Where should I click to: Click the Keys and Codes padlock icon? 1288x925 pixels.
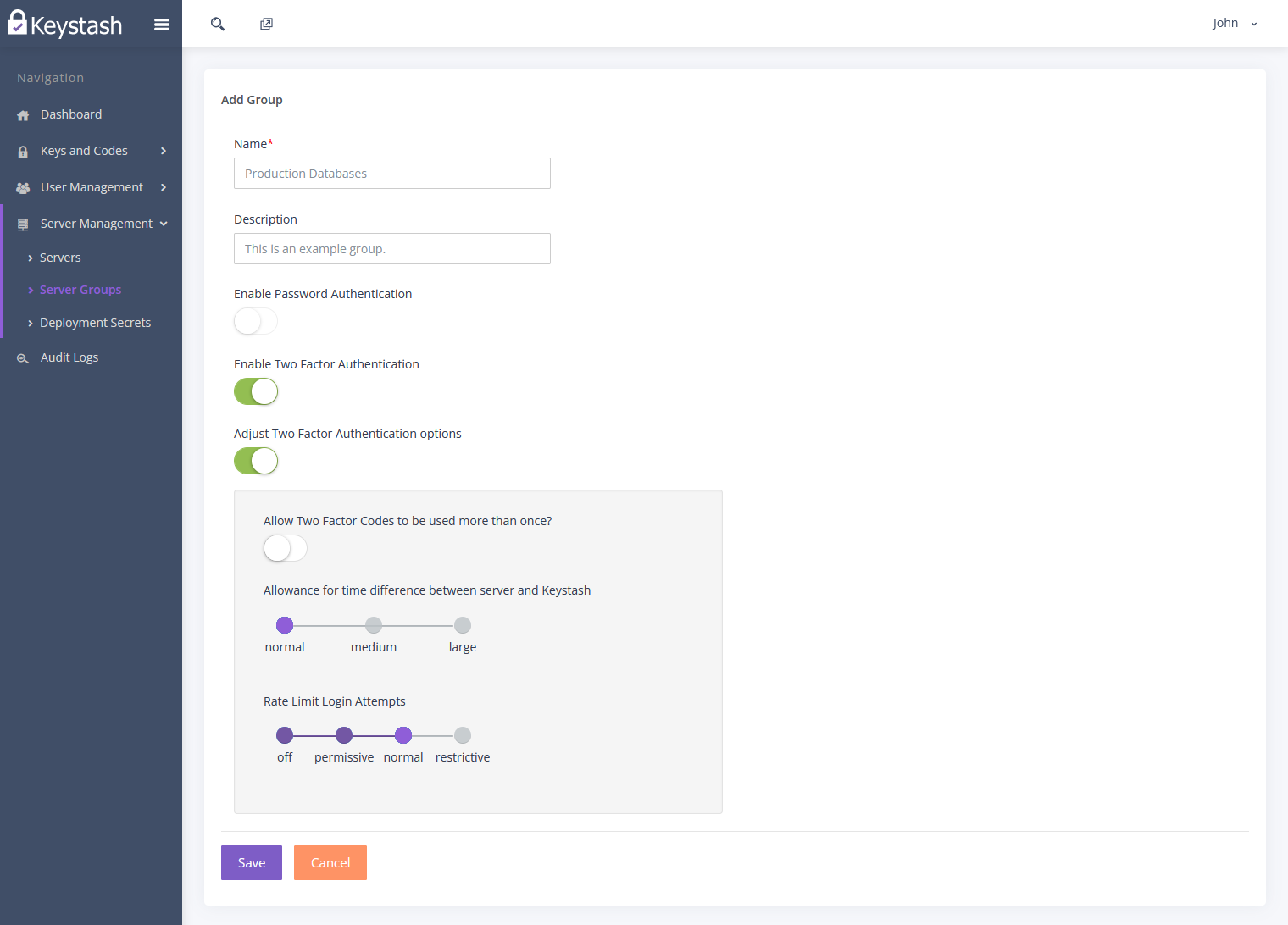tap(22, 151)
